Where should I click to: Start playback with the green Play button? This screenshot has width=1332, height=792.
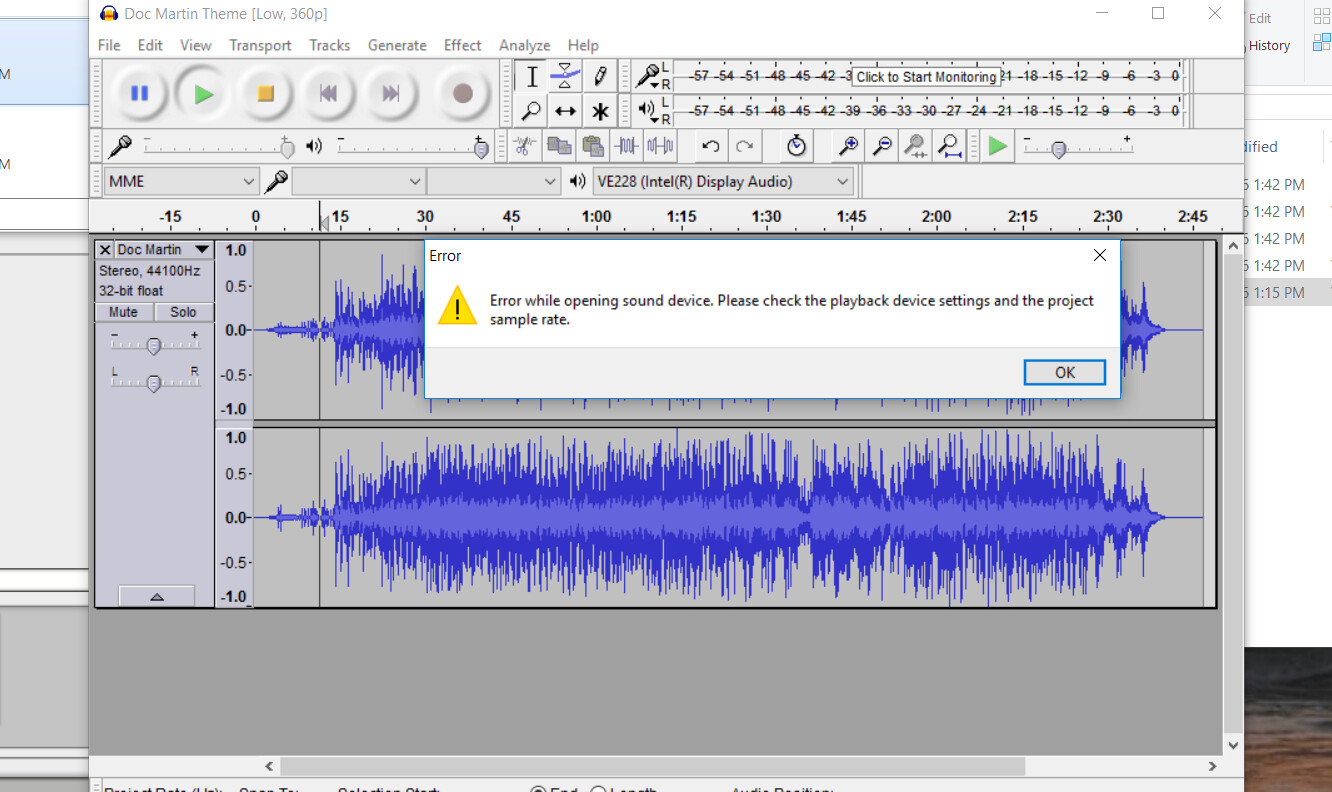point(204,94)
